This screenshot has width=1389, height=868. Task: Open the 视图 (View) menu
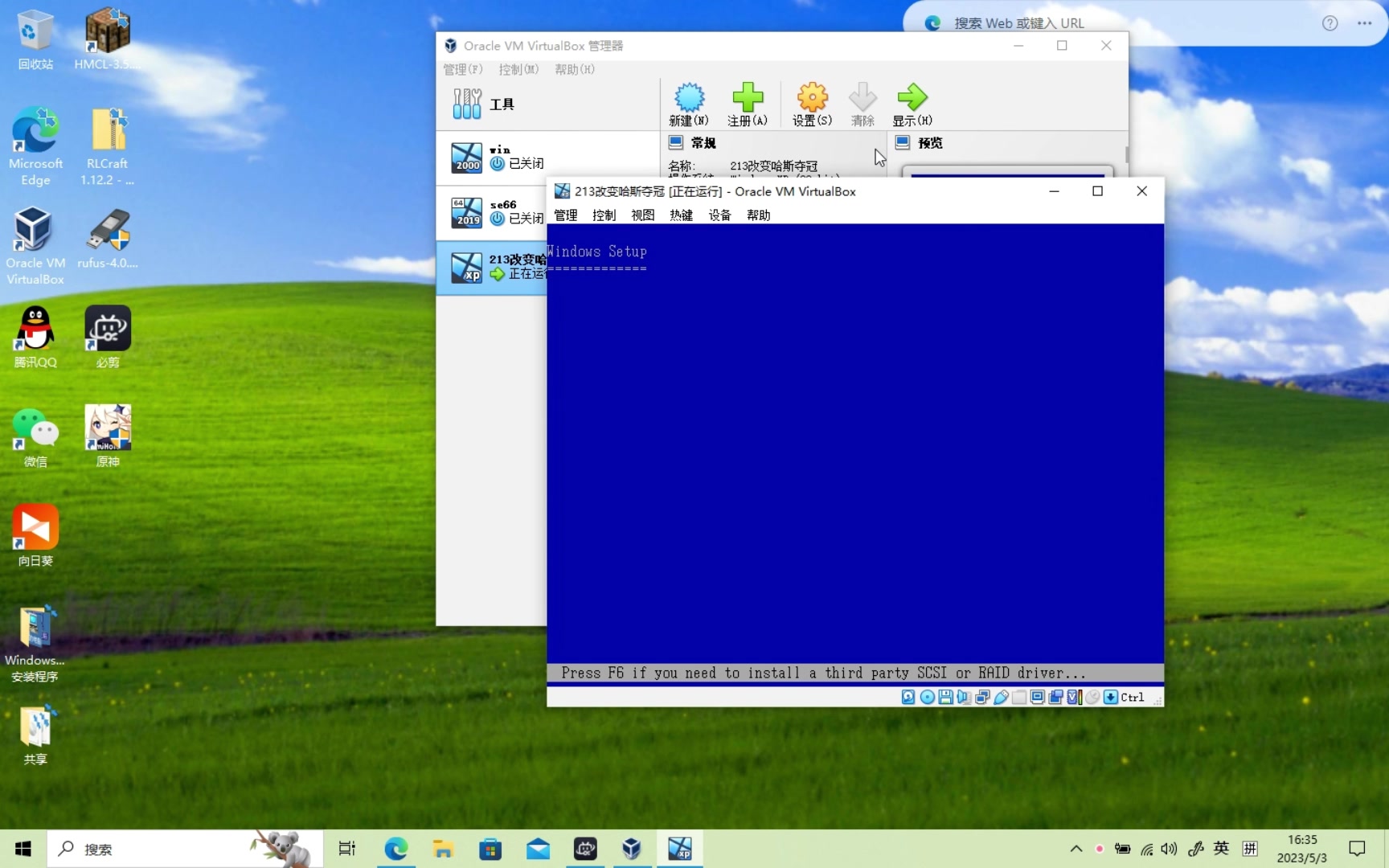(x=642, y=215)
